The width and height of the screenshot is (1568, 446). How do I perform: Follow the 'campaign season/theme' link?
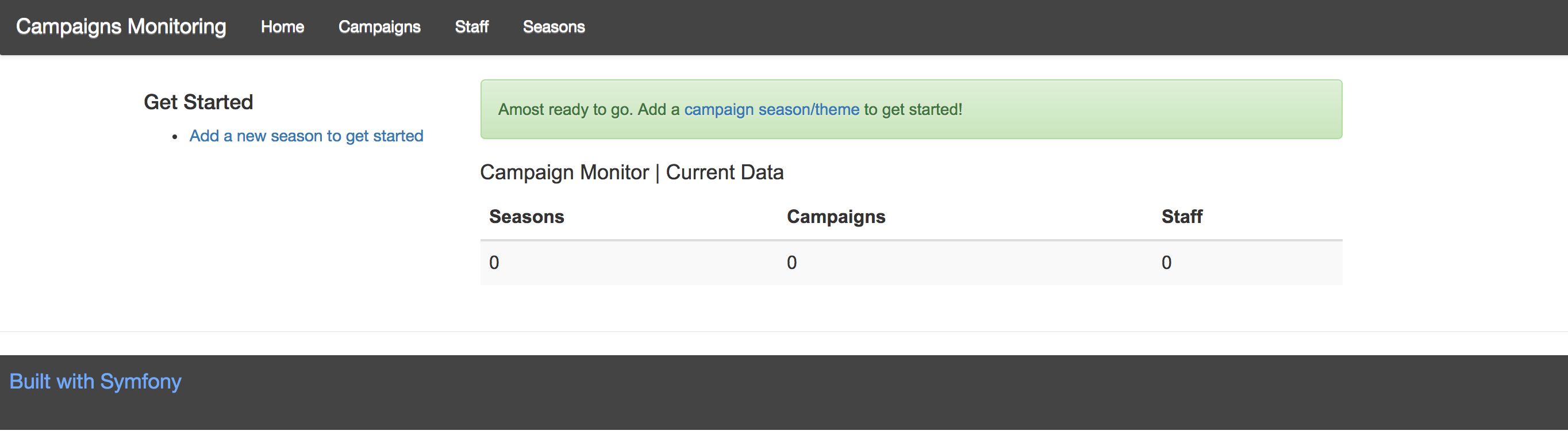click(x=771, y=110)
